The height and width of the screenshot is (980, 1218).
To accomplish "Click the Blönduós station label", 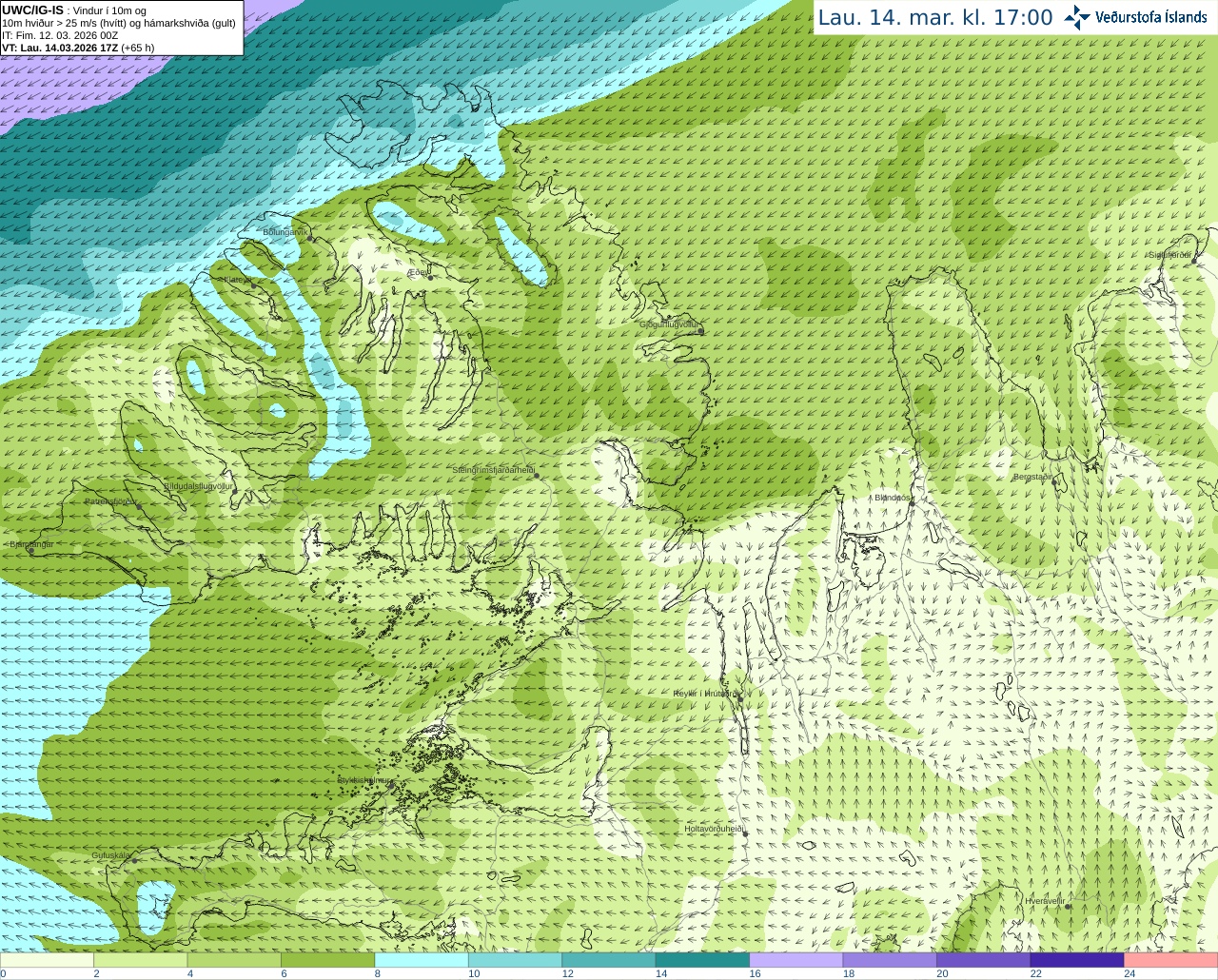I will click(893, 498).
